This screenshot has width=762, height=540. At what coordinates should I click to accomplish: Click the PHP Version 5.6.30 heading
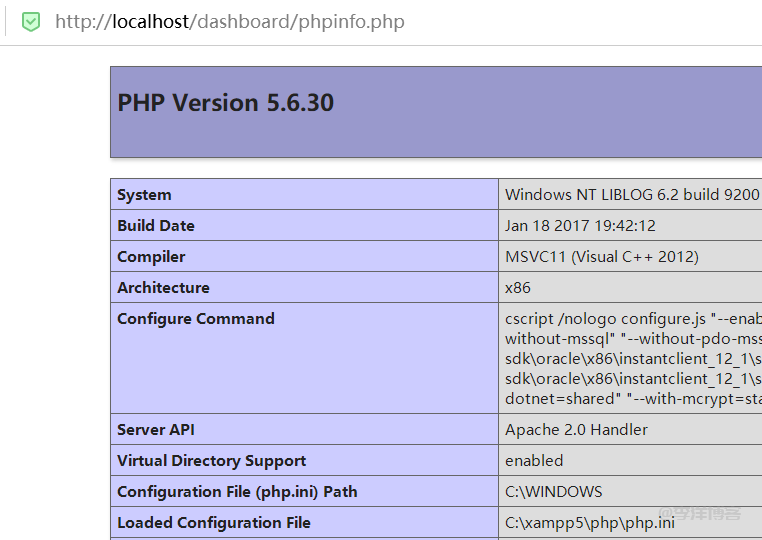pos(226,103)
